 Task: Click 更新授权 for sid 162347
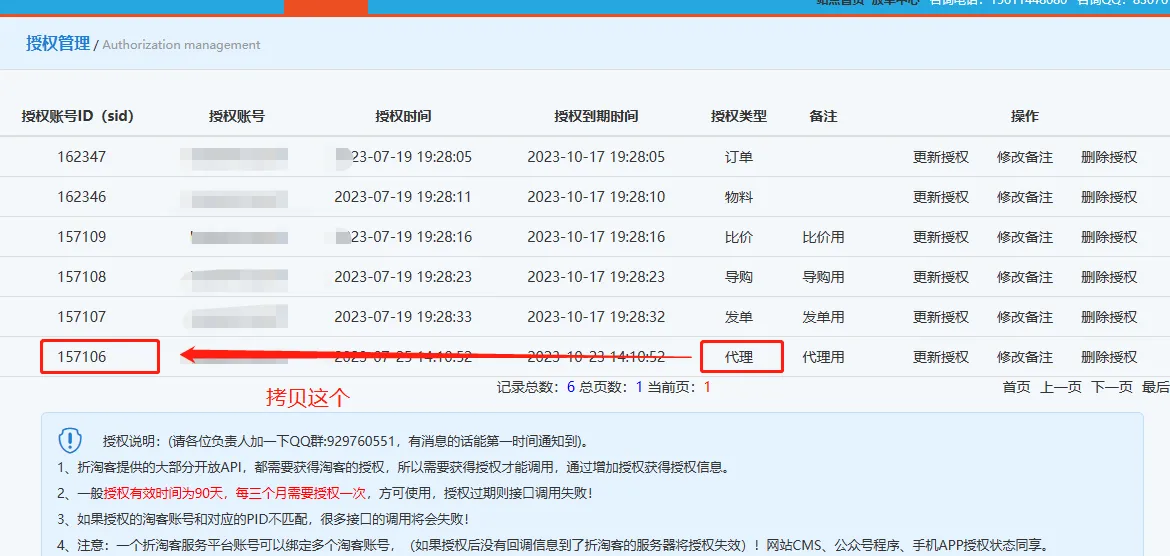[x=940, y=157]
